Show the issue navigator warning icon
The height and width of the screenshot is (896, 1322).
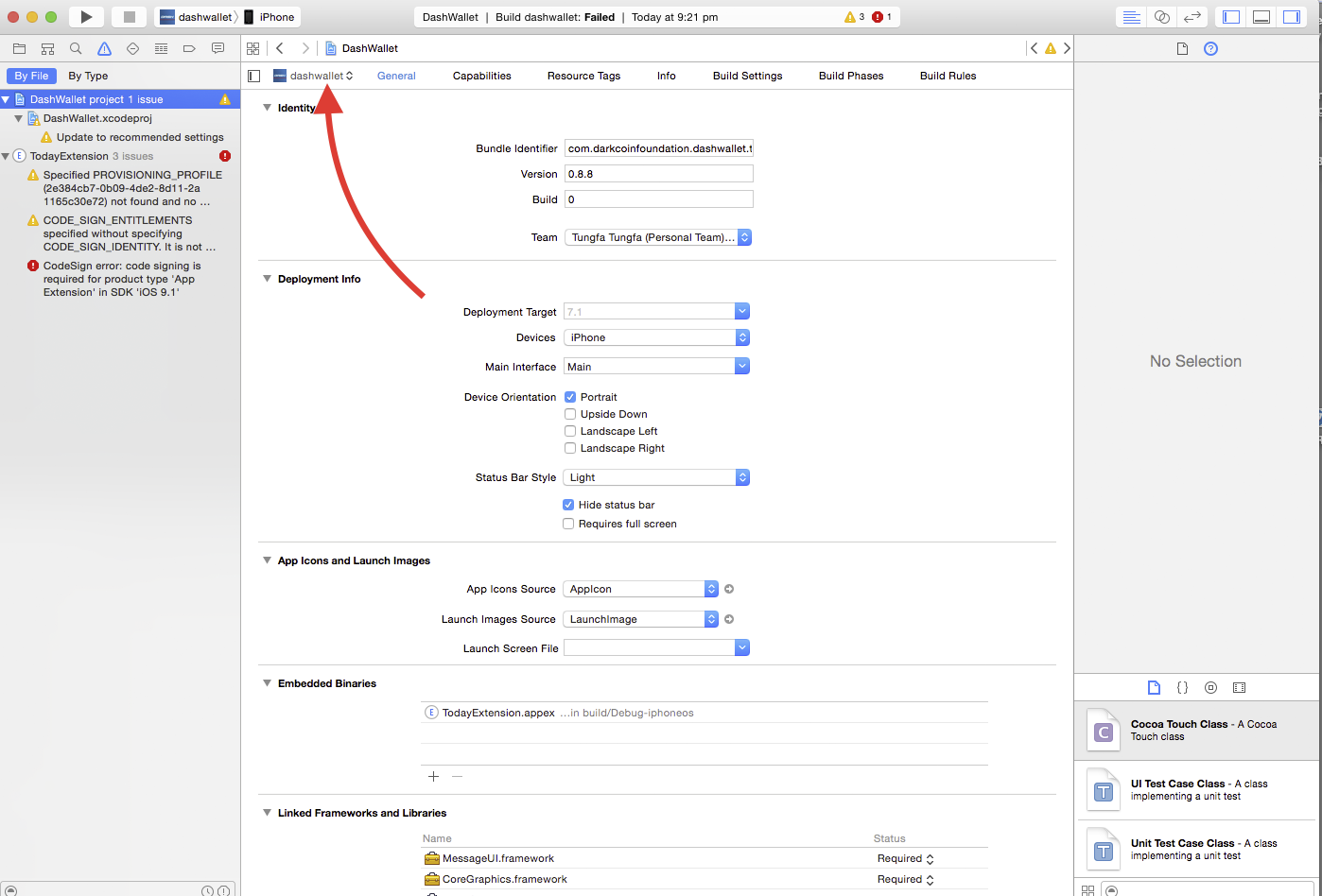tap(104, 48)
